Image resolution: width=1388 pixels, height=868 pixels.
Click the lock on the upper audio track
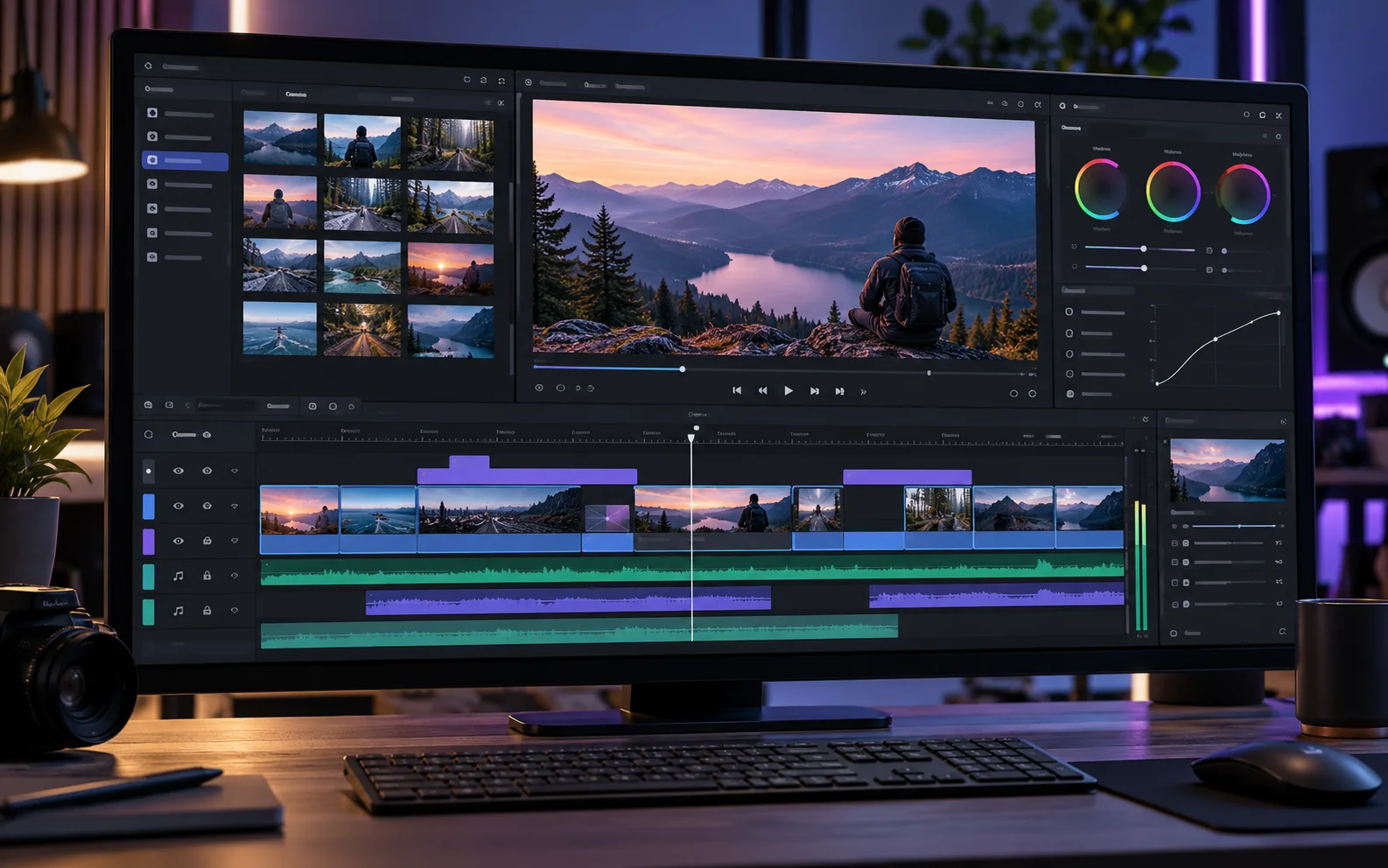pos(207,576)
